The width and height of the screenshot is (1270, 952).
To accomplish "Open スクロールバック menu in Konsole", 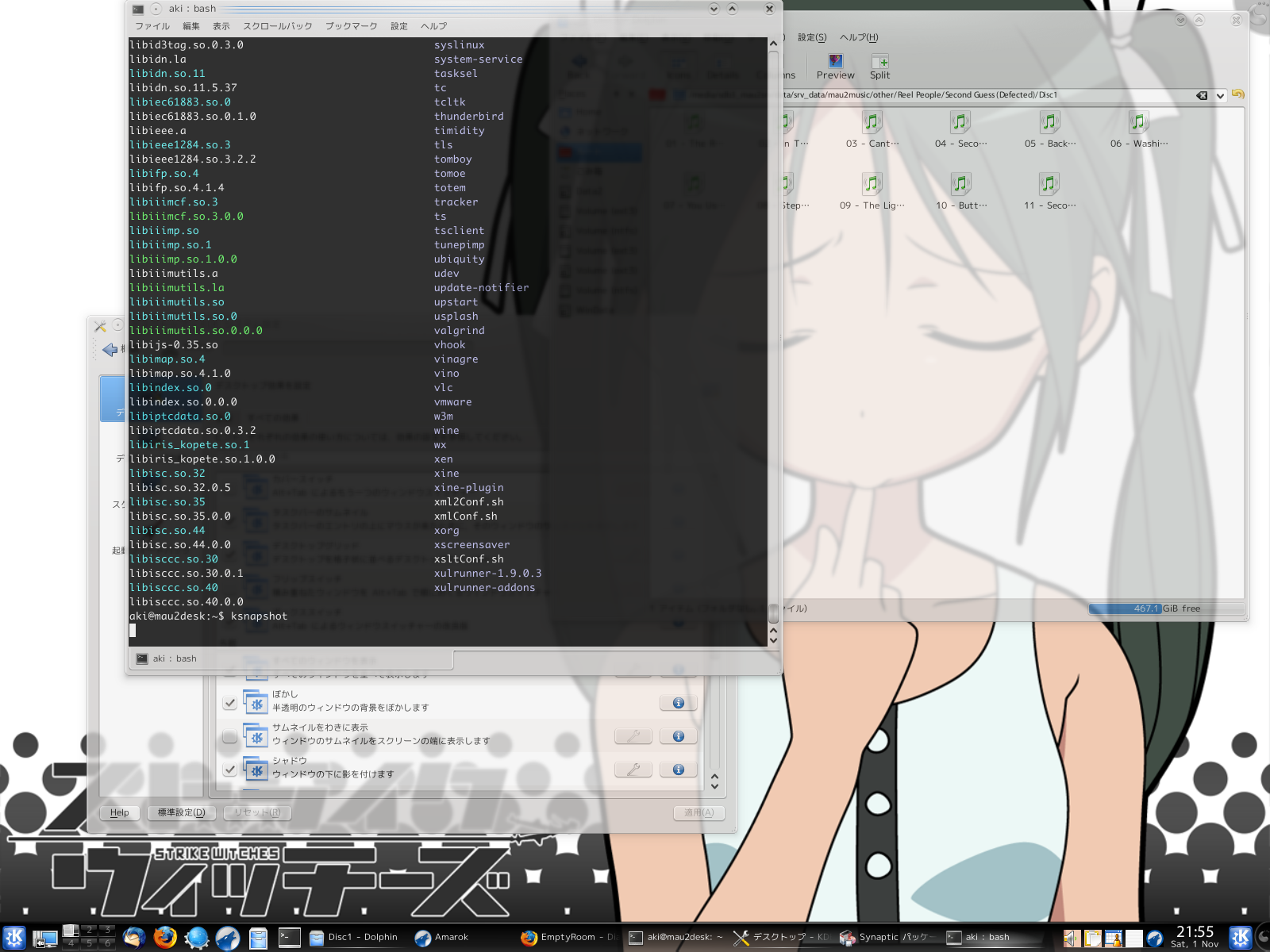I will click(x=278, y=26).
